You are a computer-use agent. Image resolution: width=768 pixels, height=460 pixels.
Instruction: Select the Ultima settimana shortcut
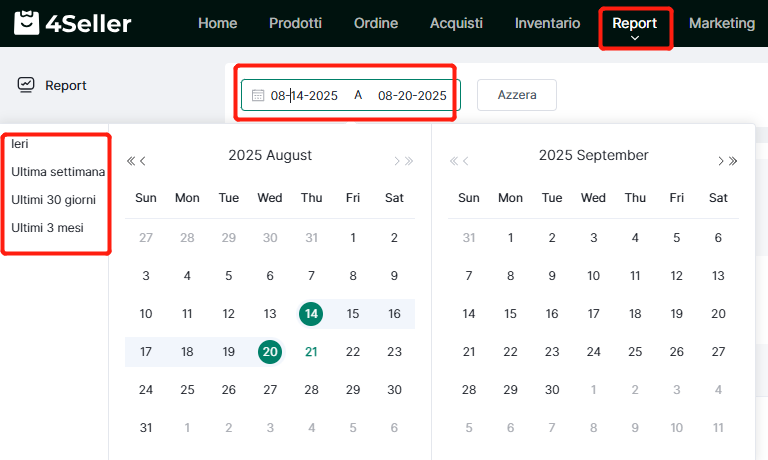[x=58, y=172]
